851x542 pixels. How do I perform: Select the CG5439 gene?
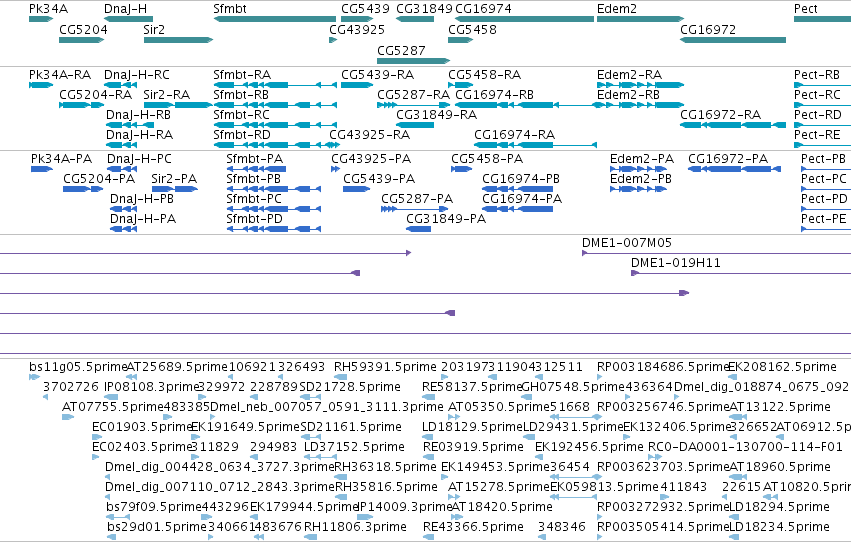click(x=357, y=19)
